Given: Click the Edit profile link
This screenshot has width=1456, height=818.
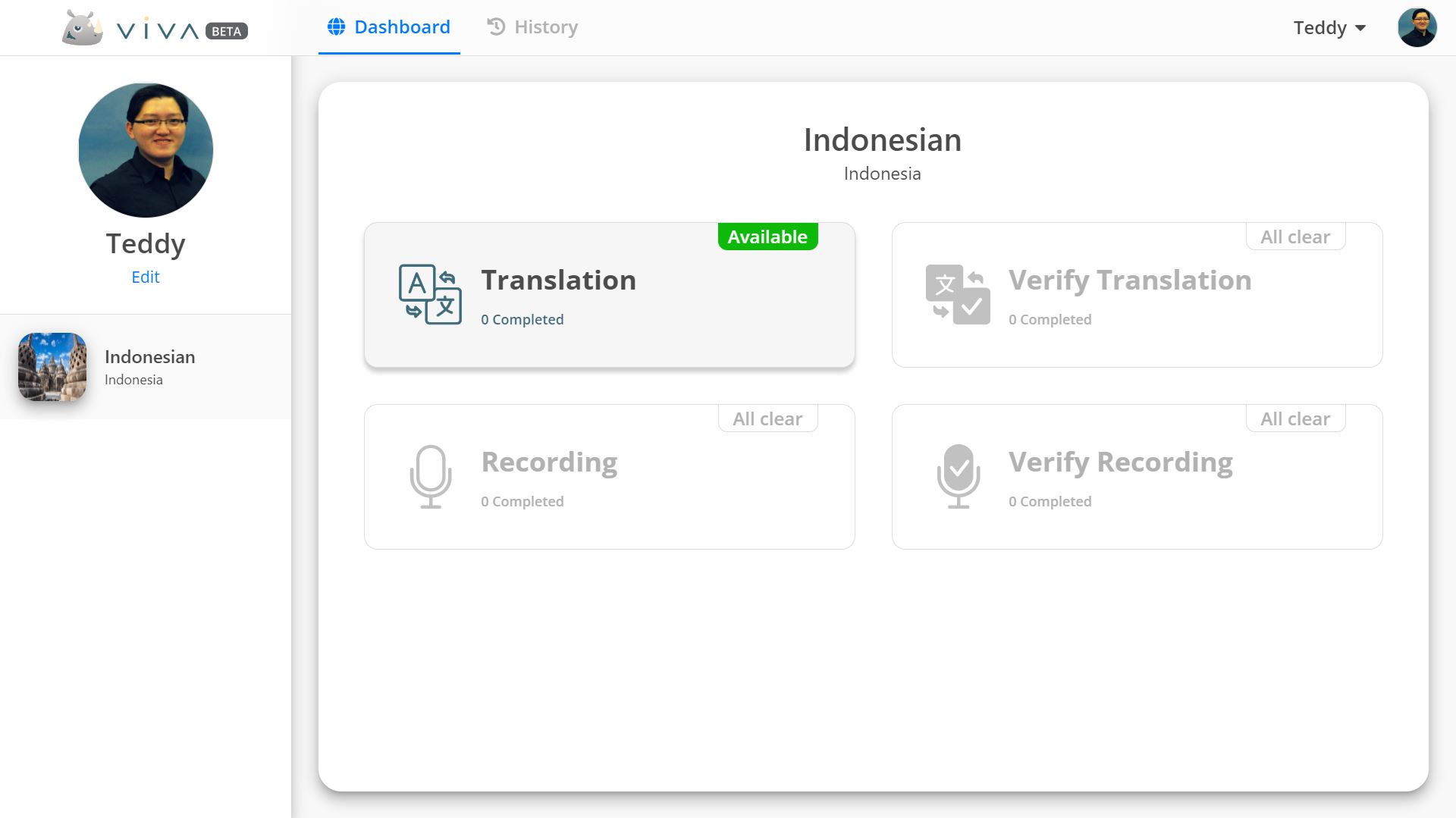Looking at the screenshot, I should tap(146, 277).
